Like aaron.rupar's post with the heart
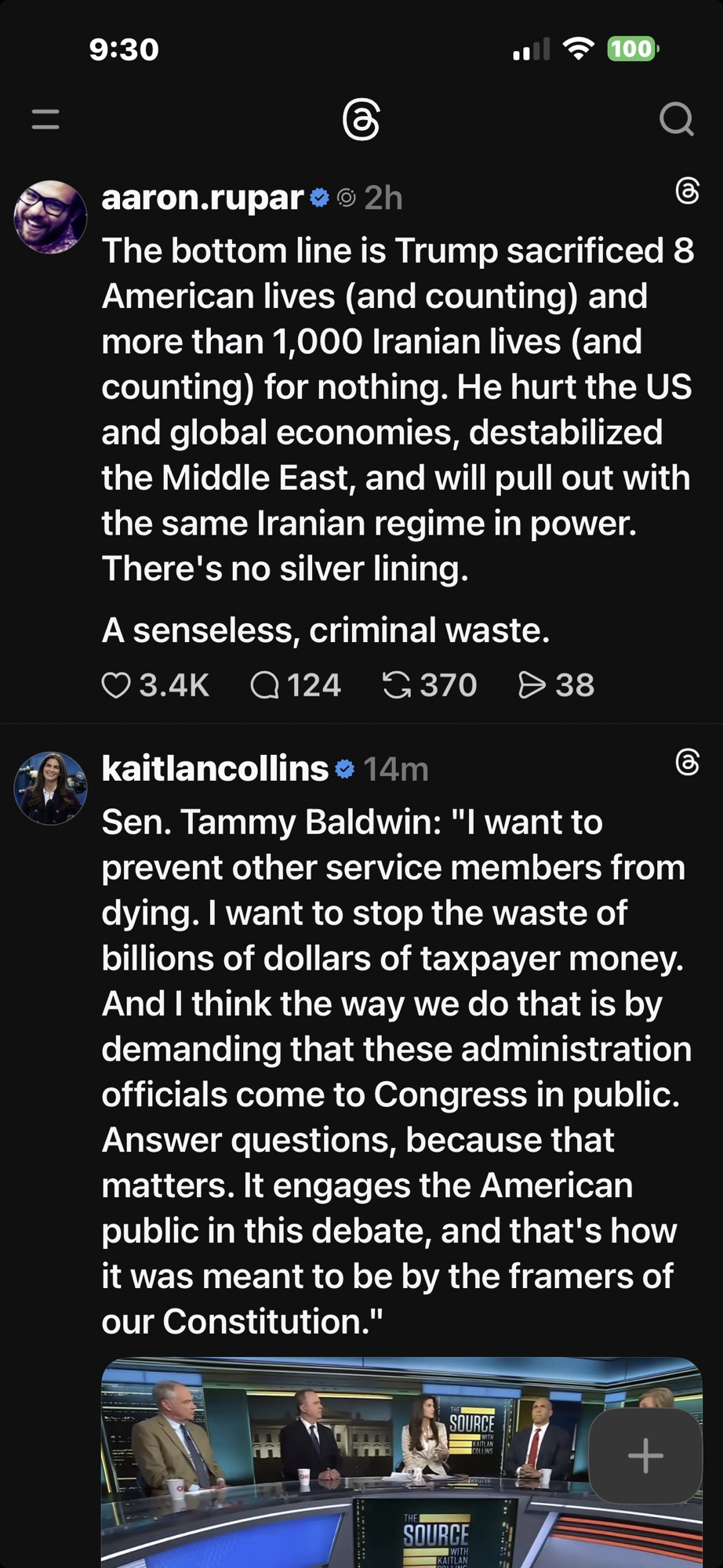The height and width of the screenshot is (1568, 723). coord(116,686)
